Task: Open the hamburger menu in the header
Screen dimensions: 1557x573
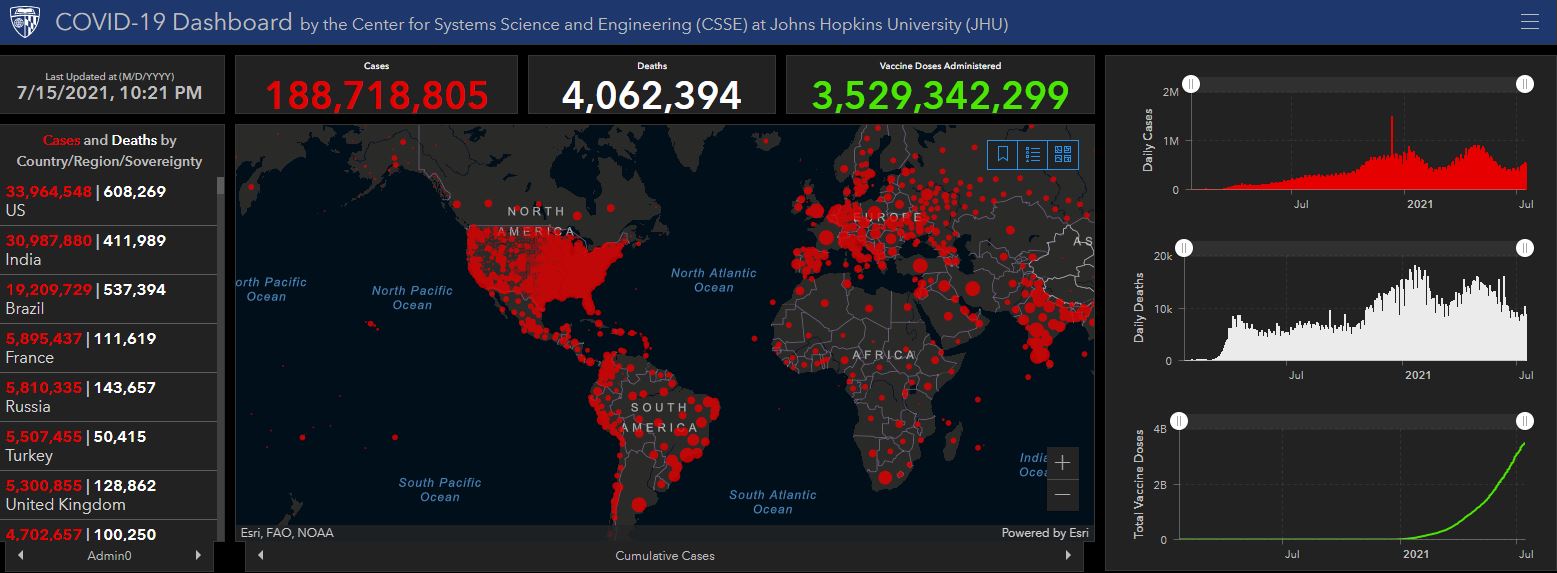Action: tap(1529, 22)
